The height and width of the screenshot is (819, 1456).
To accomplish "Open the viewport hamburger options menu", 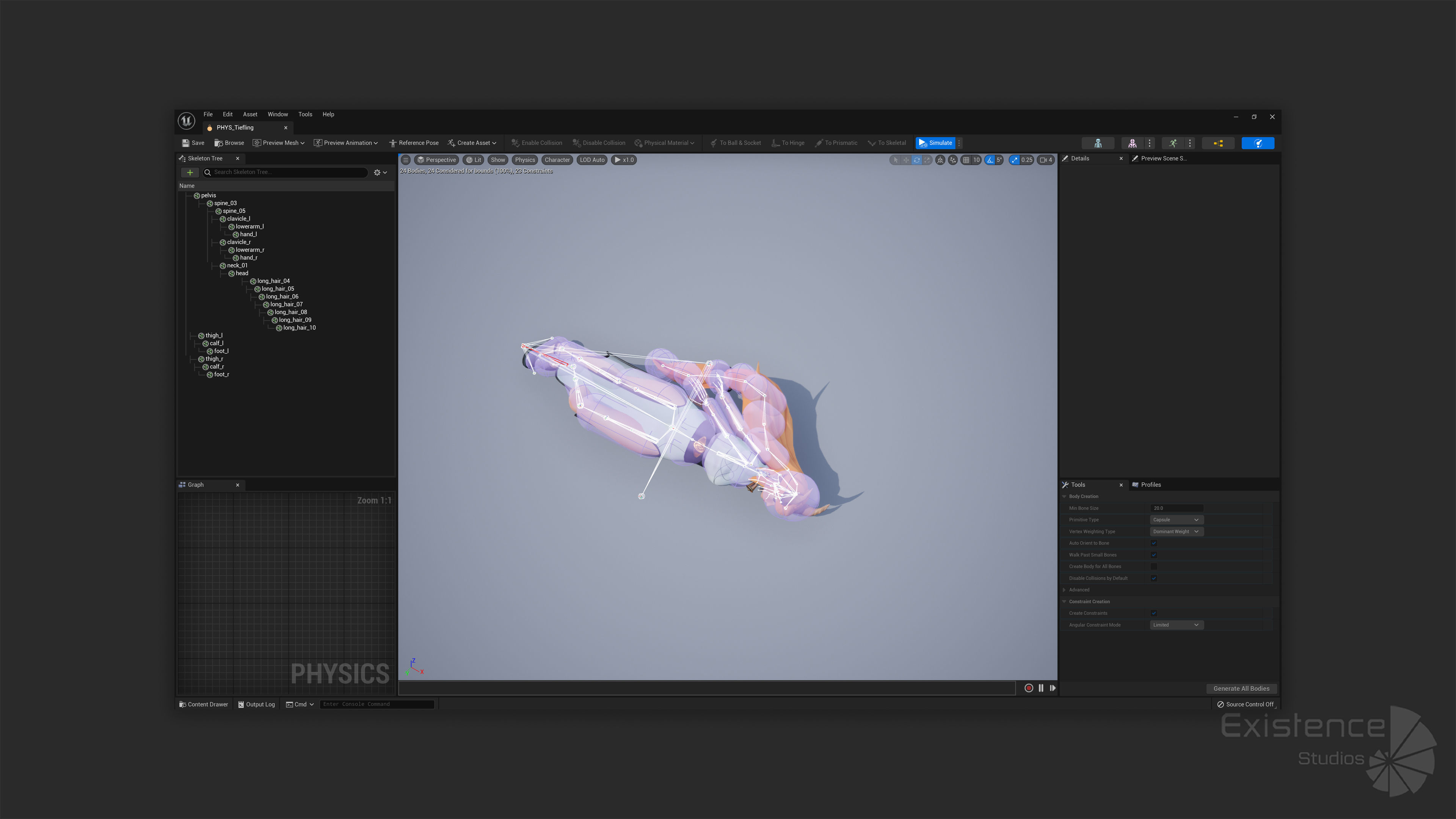I will pyautogui.click(x=405, y=160).
